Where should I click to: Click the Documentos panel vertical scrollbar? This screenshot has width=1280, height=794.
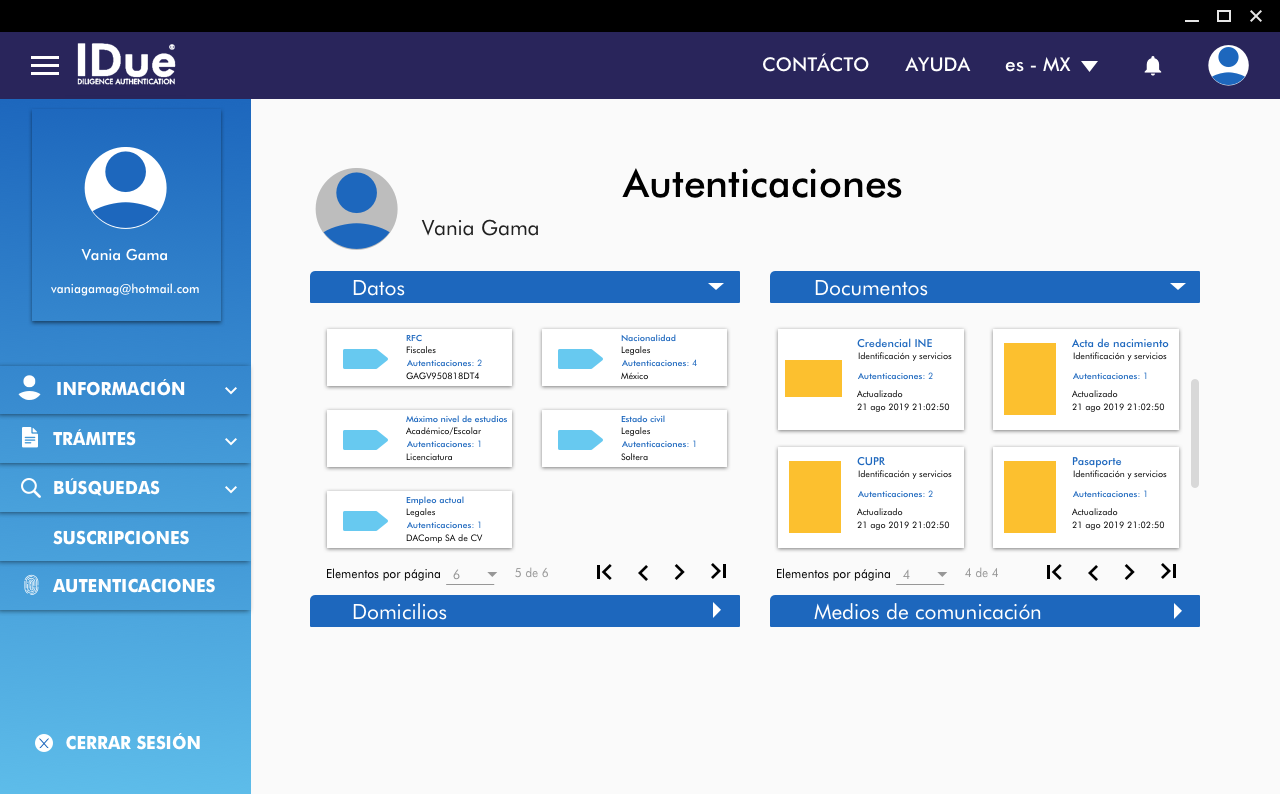pos(1194,432)
